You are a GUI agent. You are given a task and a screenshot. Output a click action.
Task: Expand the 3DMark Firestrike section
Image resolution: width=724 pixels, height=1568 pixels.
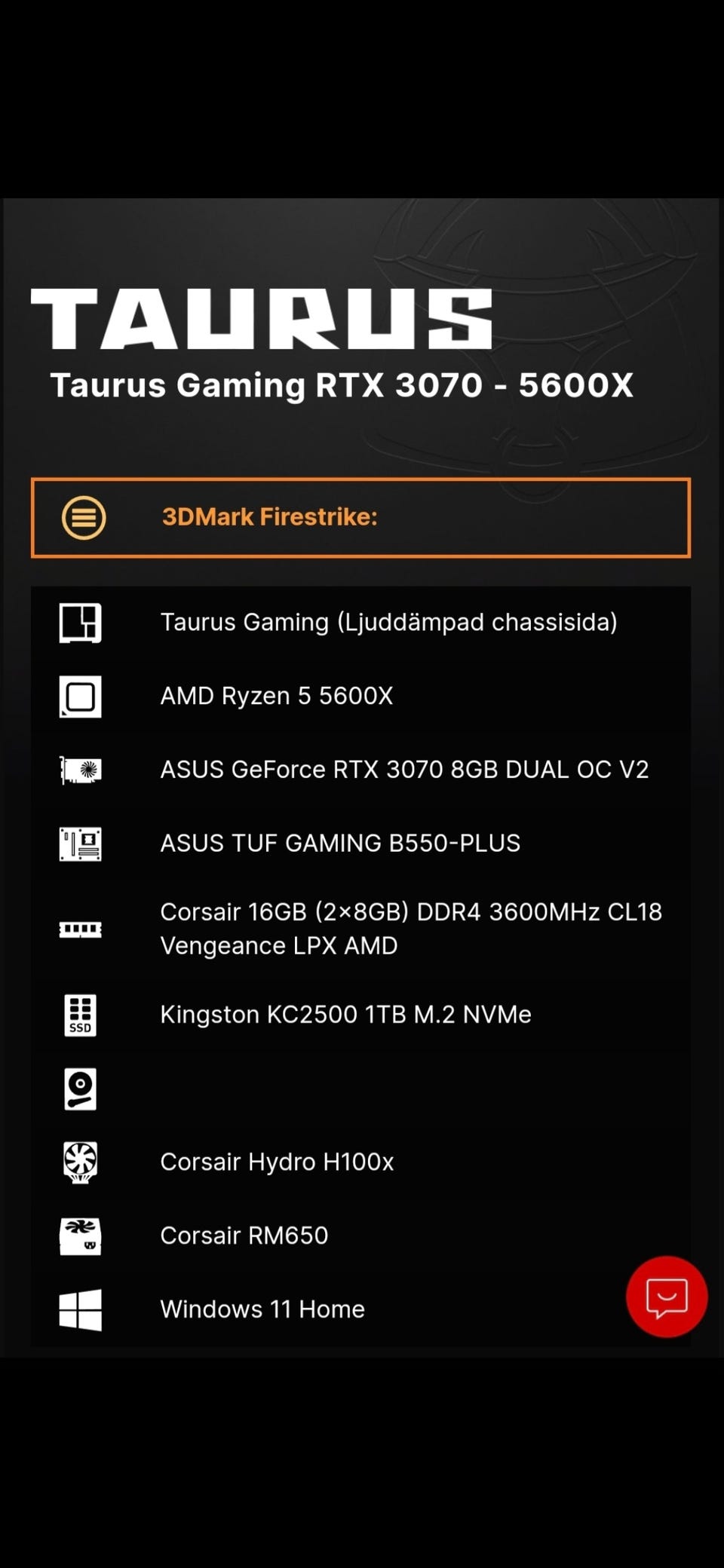pyautogui.click(x=360, y=518)
